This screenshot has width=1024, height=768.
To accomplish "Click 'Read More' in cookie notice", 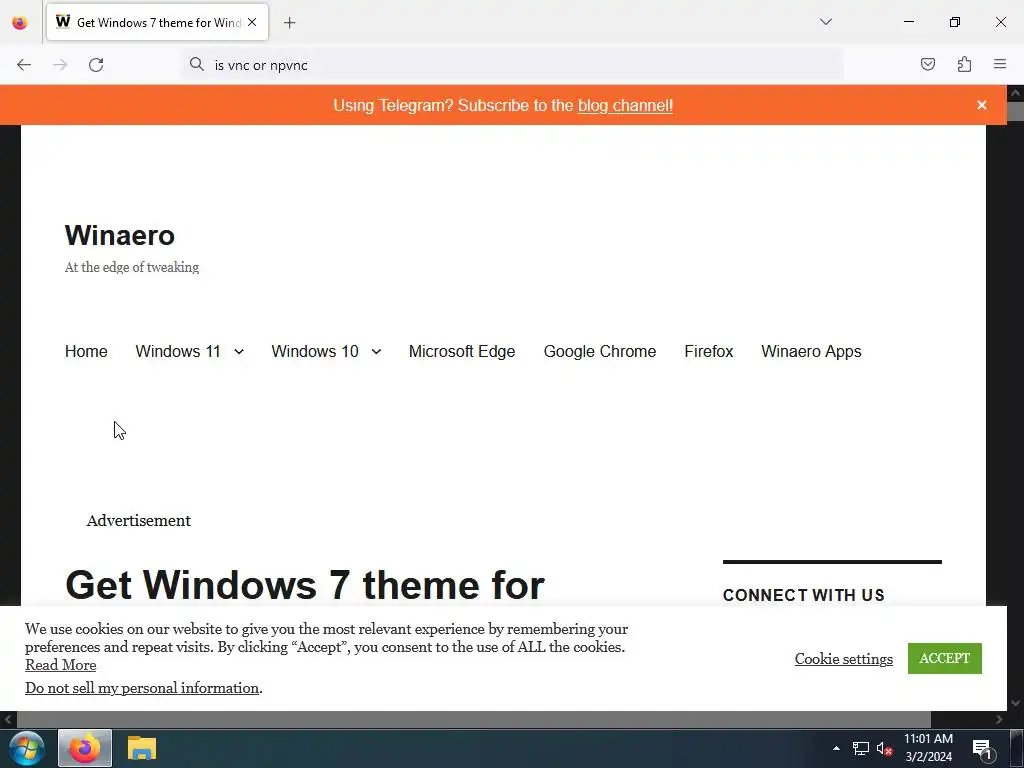I will pyautogui.click(x=61, y=665).
